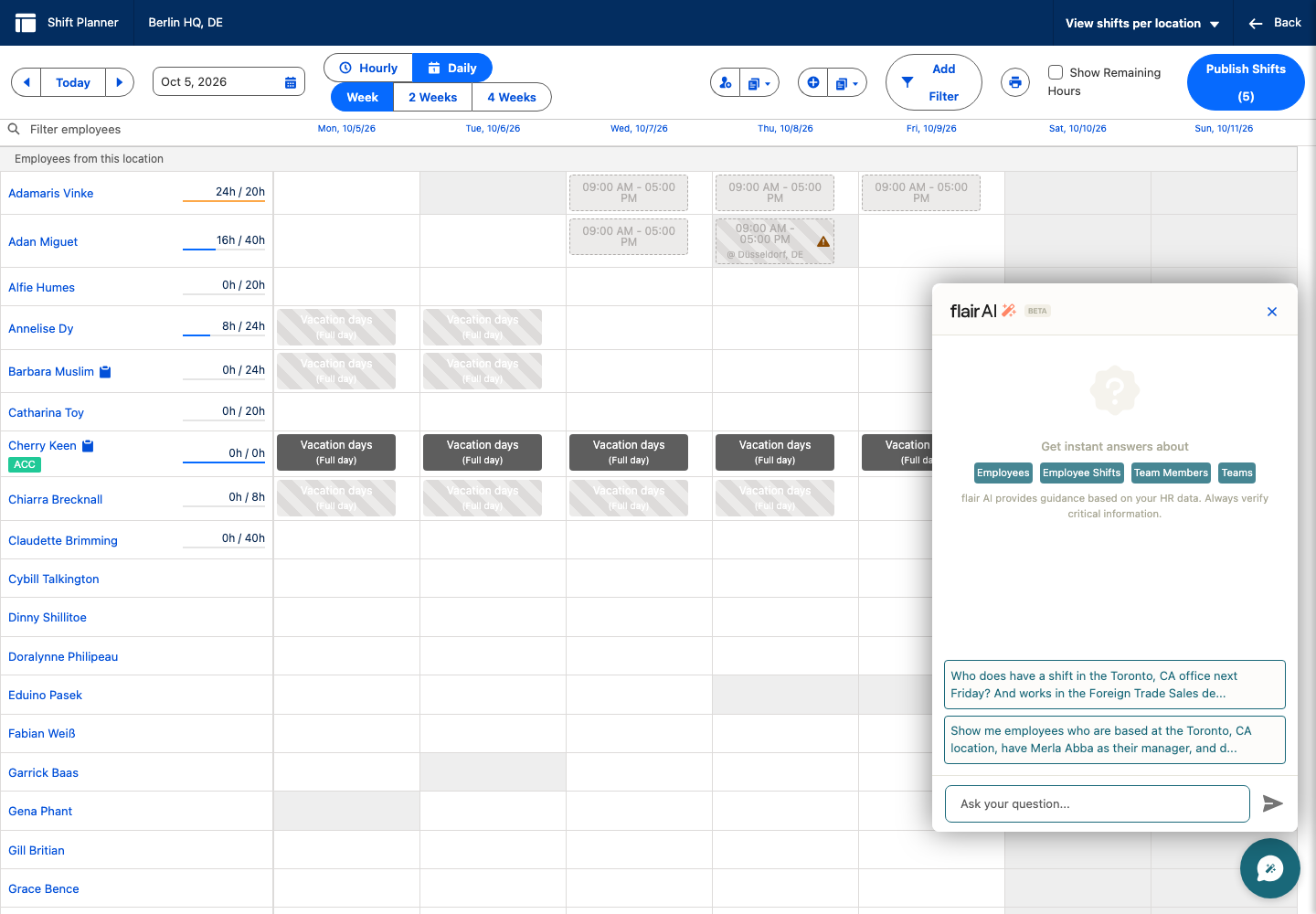Open View shifts per location dropdown
The image size is (1316, 914).
[x=1142, y=23]
